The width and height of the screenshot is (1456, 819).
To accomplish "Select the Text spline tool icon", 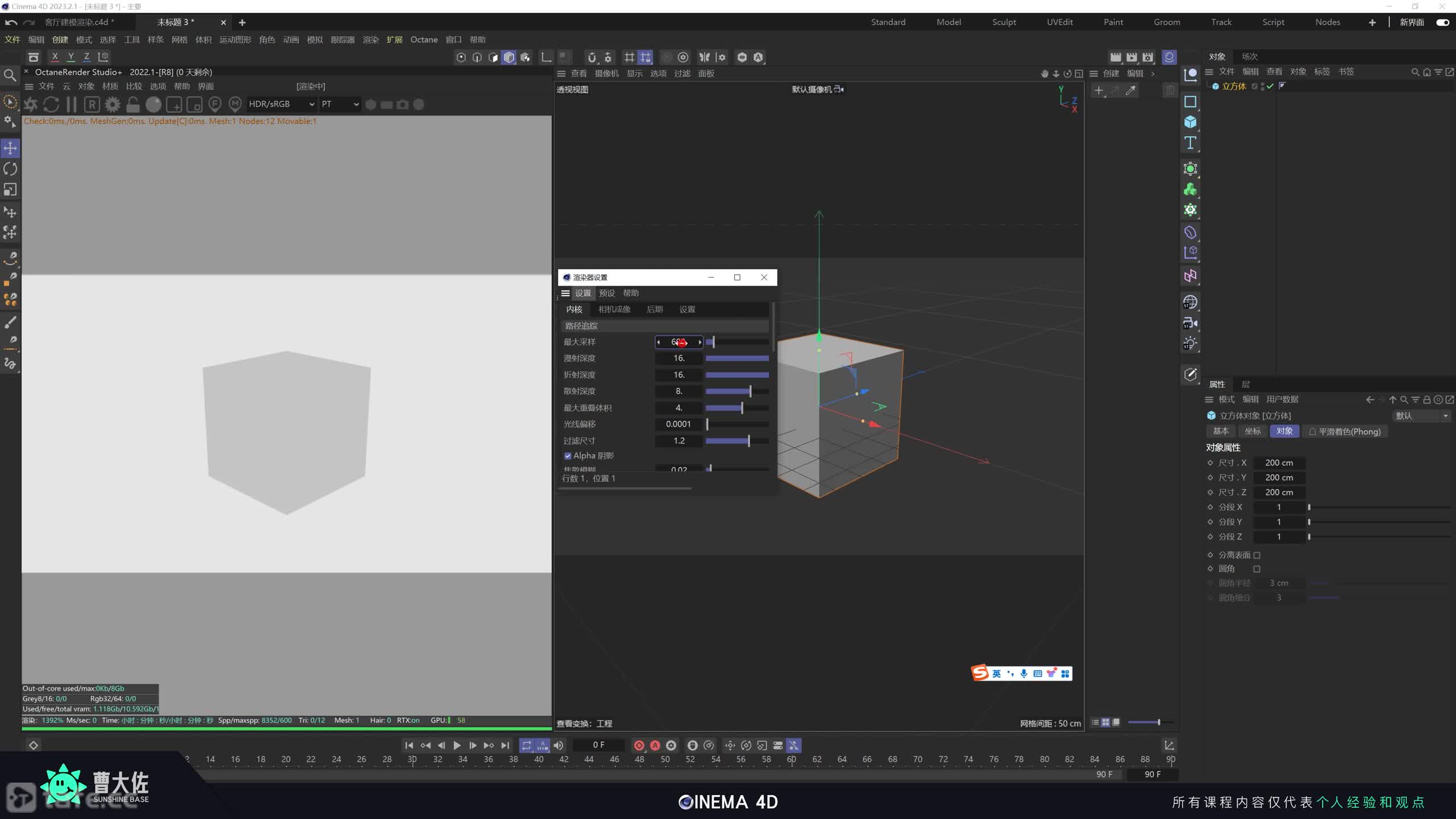I will [x=1190, y=143].
